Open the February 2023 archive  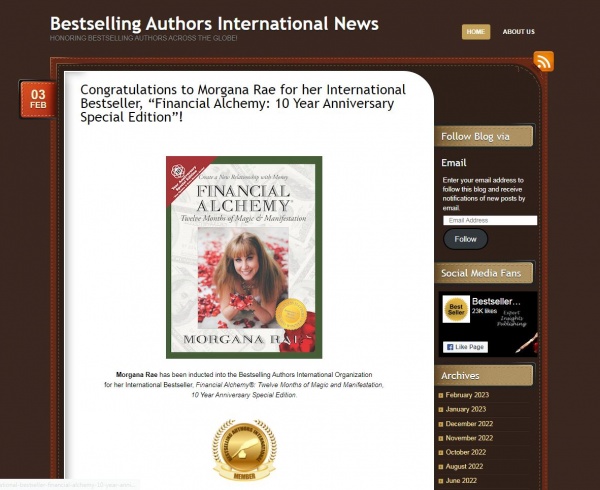467,395
